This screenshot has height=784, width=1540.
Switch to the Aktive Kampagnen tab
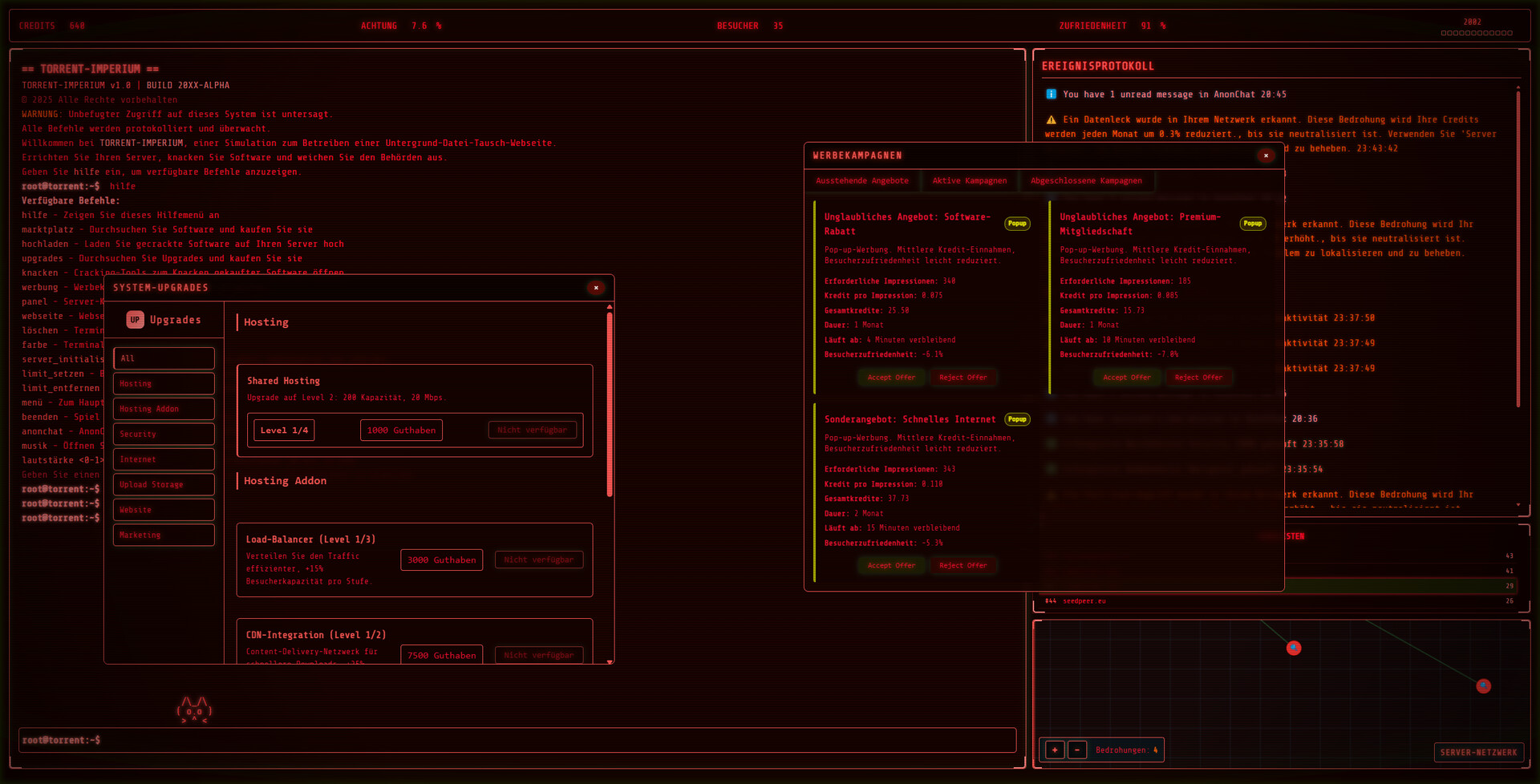pos(969,181)
